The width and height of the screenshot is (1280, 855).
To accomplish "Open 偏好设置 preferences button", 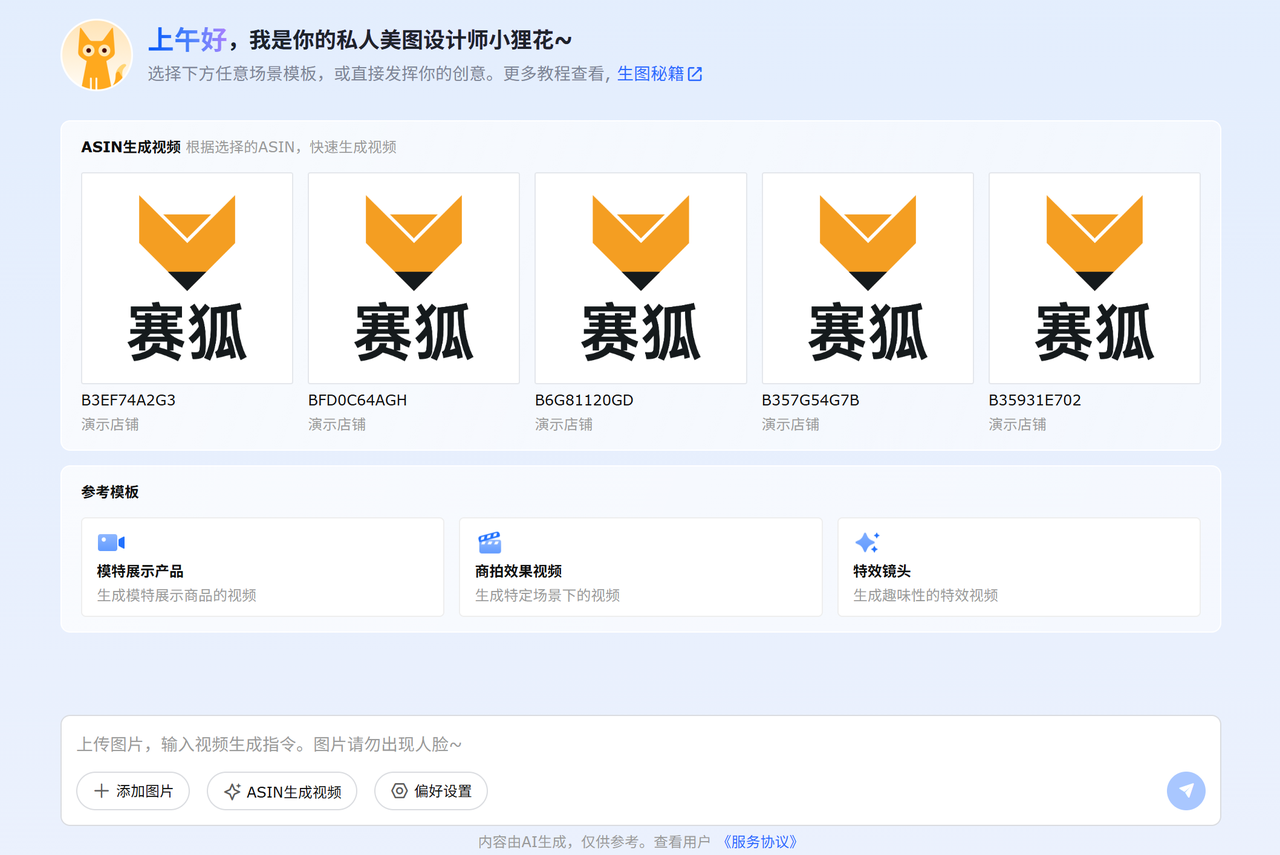I will (x=431, y=791).
